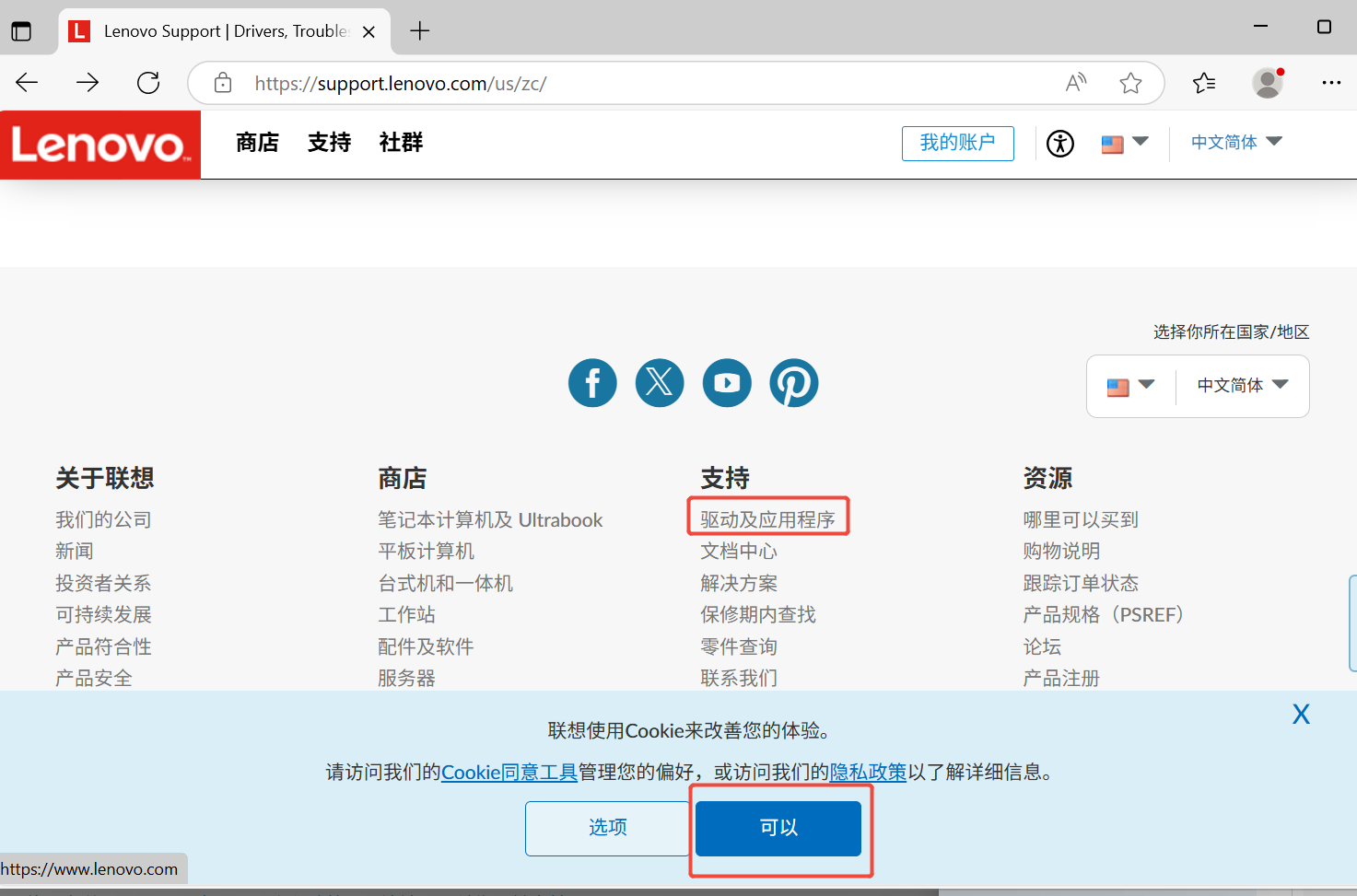
Task: Open 零件查询 link
Action: coord(739,646)
